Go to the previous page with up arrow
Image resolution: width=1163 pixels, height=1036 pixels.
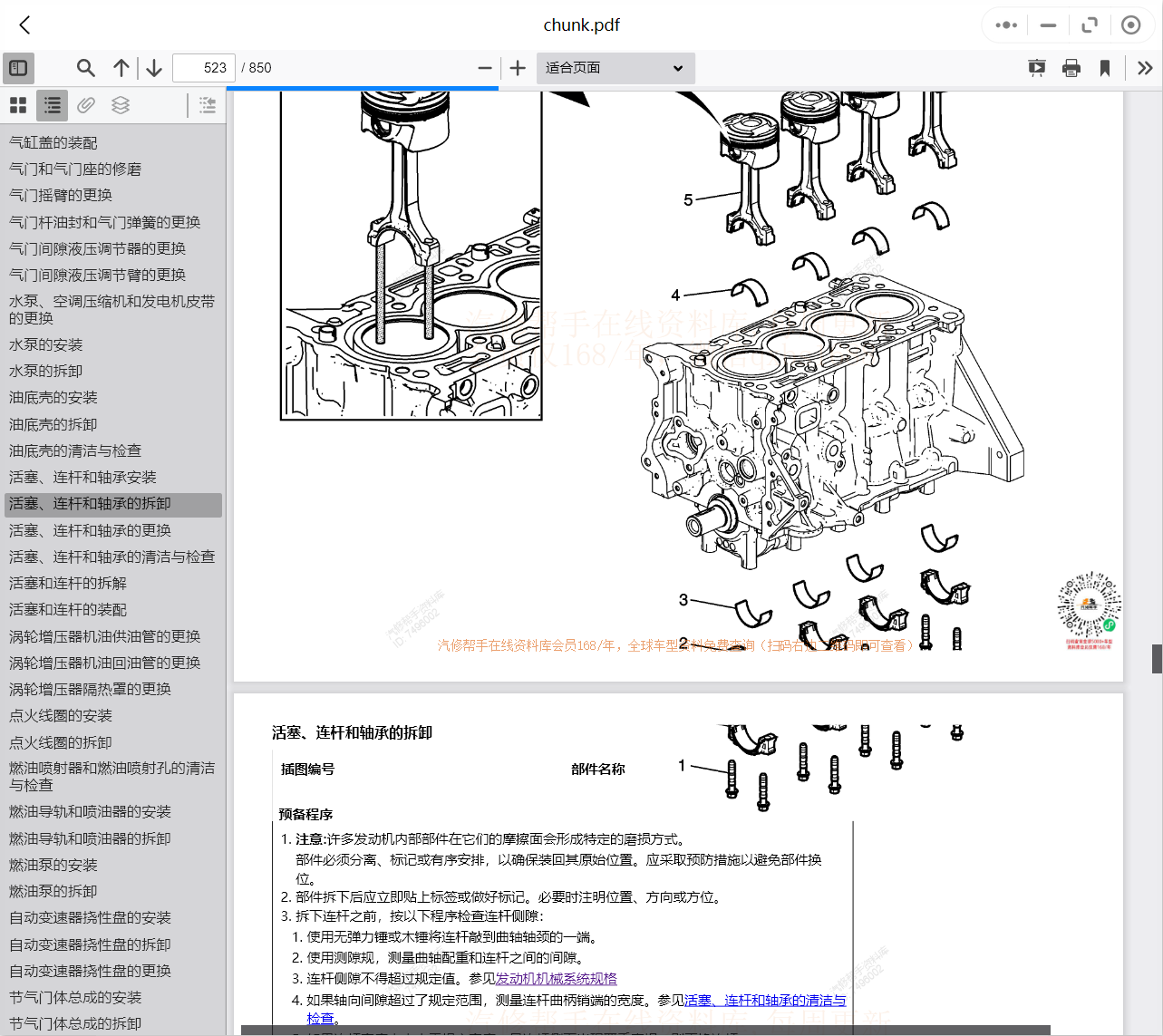tap(121, 68)
